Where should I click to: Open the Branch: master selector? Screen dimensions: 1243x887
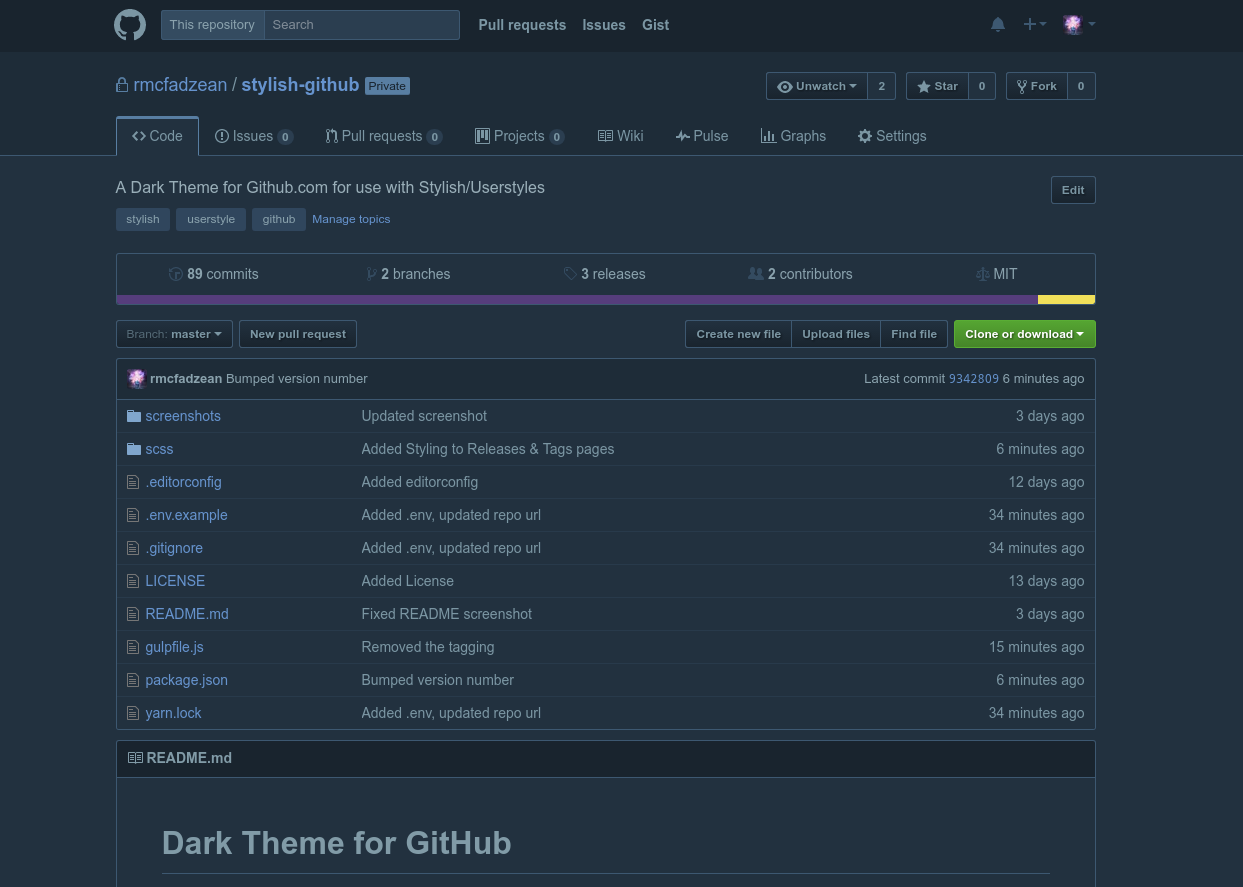pos(174,334)
